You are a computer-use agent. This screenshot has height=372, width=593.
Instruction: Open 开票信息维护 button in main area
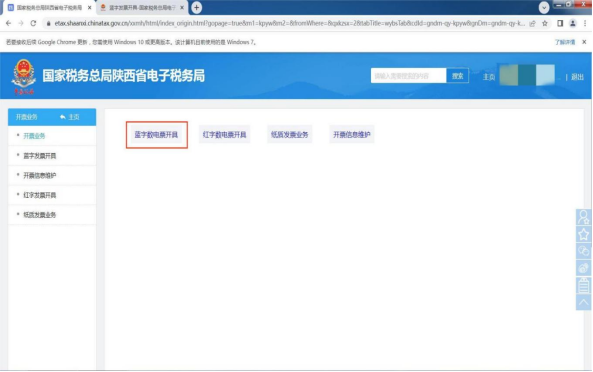point(352,135)
